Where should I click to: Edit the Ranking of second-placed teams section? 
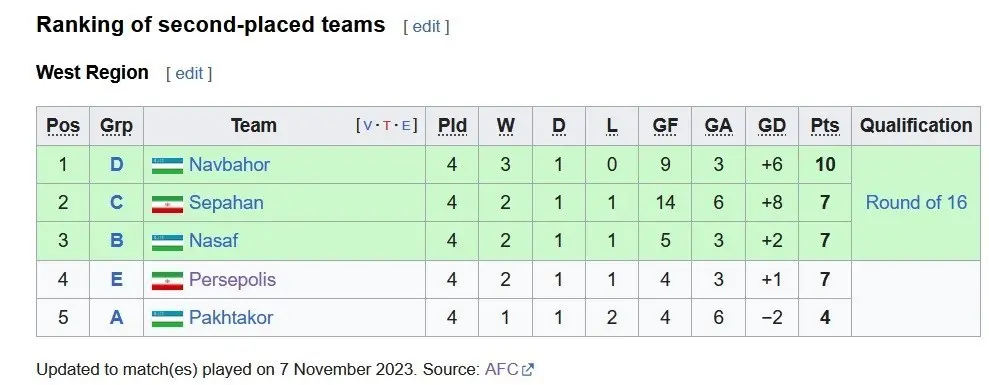pyautogui.click(x=426, y=27)
